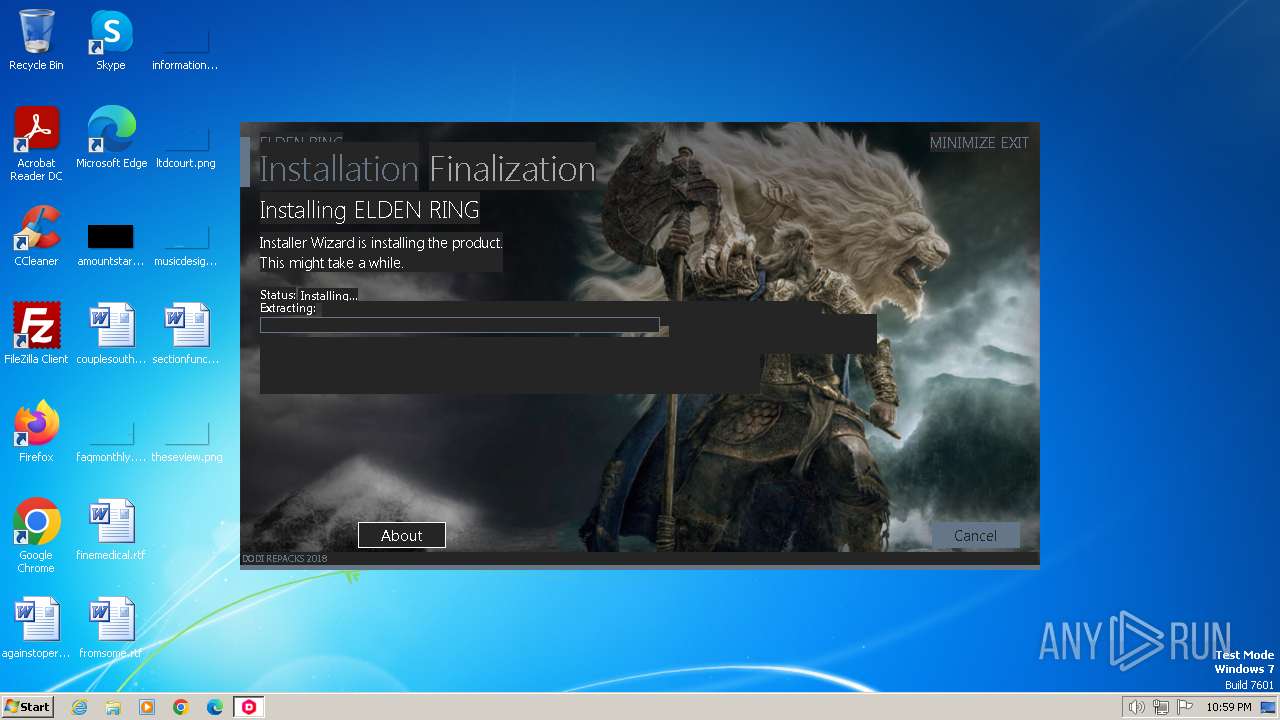Open Action Center flag icon
Image resolution: width=1280 pixels, height=720 pixels.
1185,707
